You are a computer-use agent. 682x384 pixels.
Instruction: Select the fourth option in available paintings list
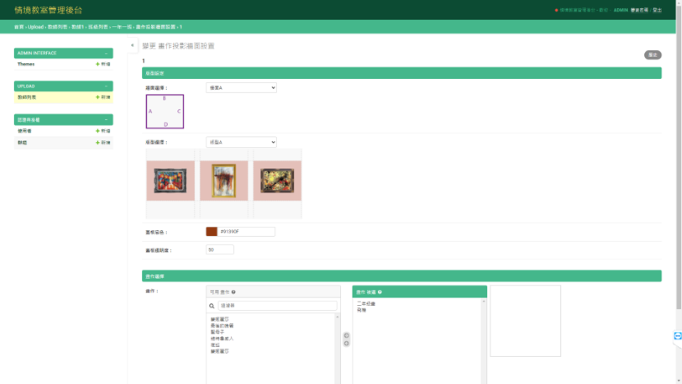[222, 338]
